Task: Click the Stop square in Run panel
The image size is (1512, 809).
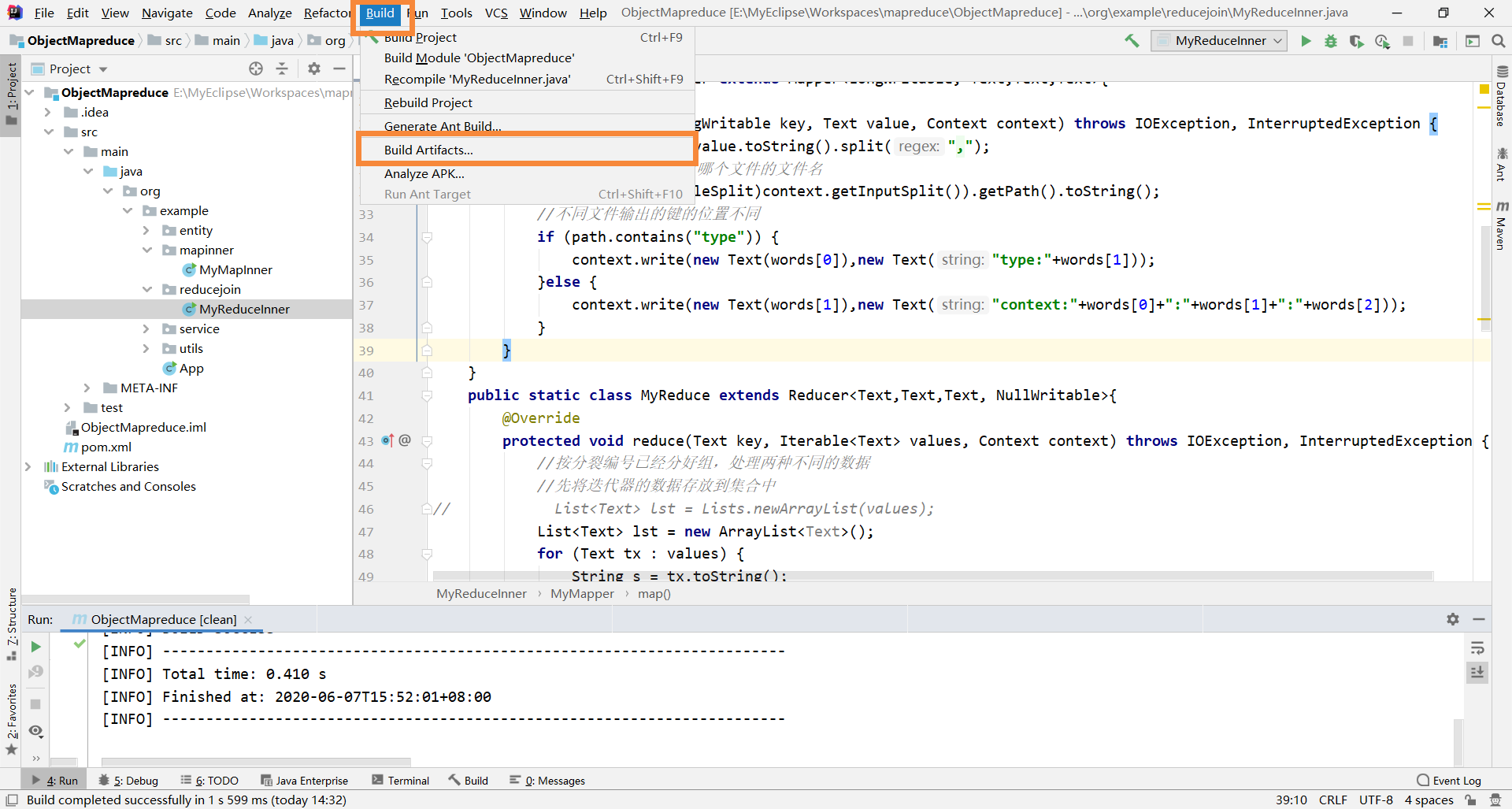Action: coord(35,704)
